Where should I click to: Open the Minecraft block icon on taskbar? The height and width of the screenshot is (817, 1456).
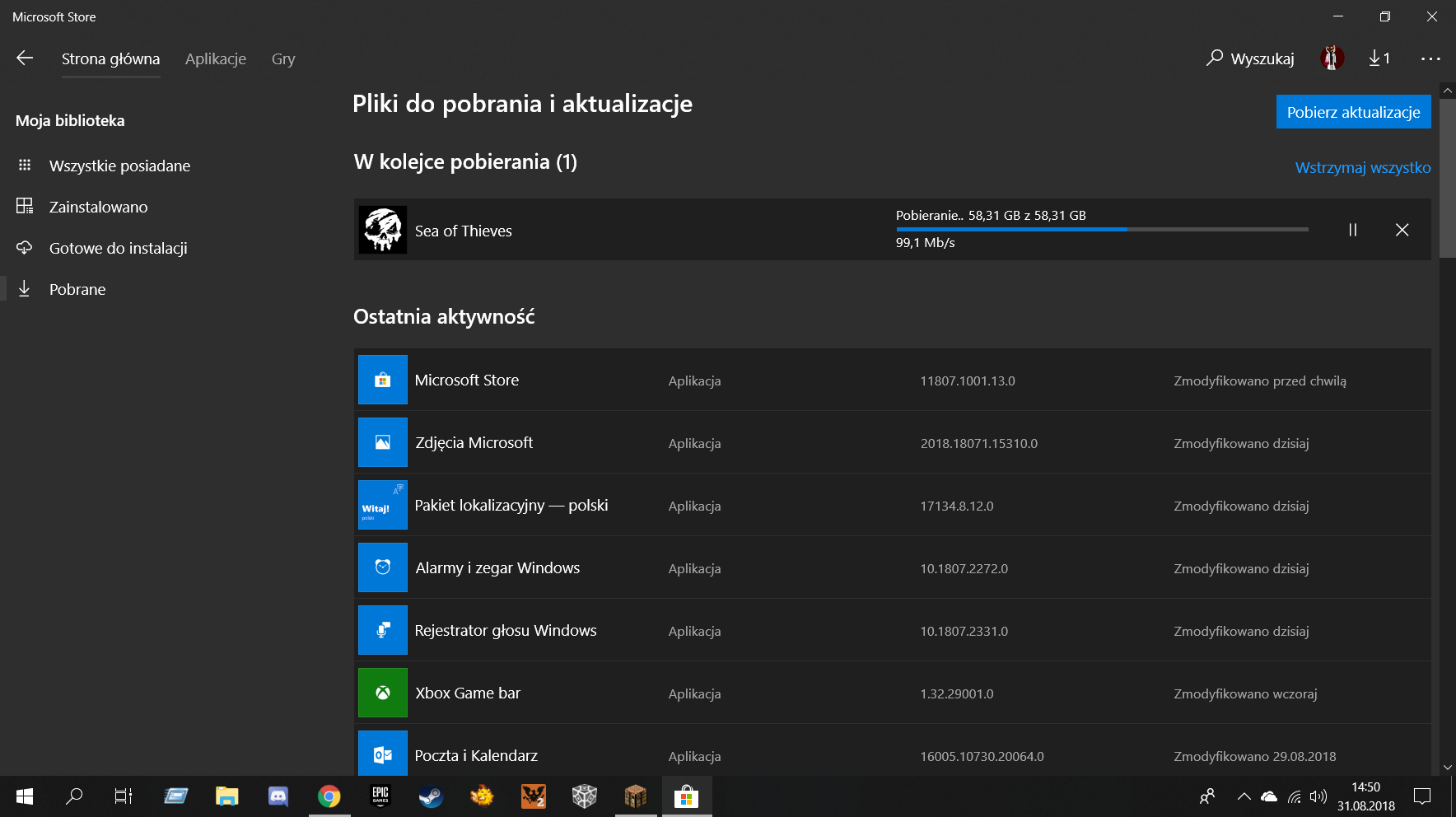[x=635, y=796]
